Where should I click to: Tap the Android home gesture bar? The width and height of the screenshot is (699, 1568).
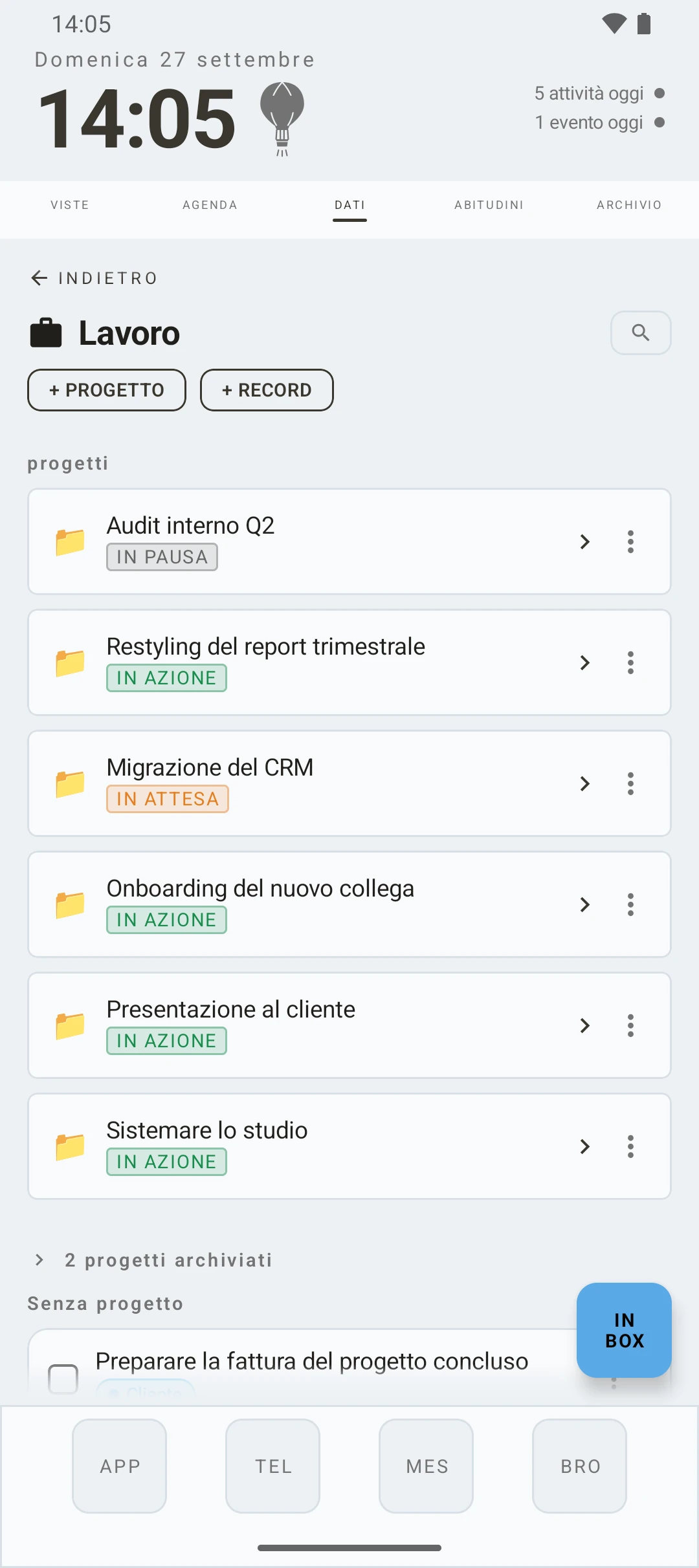tap(349, 1548)
